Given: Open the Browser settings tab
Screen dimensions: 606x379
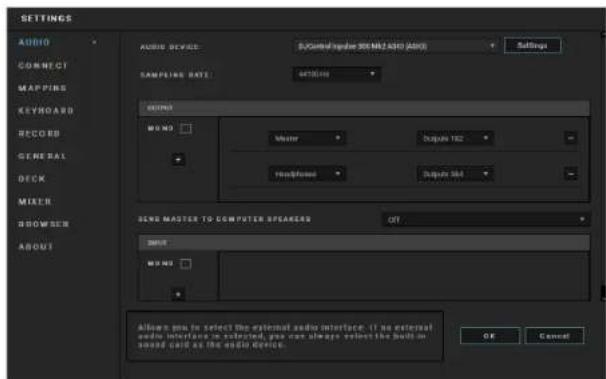Looking at the screenshot, I should (x=43, y=224).
